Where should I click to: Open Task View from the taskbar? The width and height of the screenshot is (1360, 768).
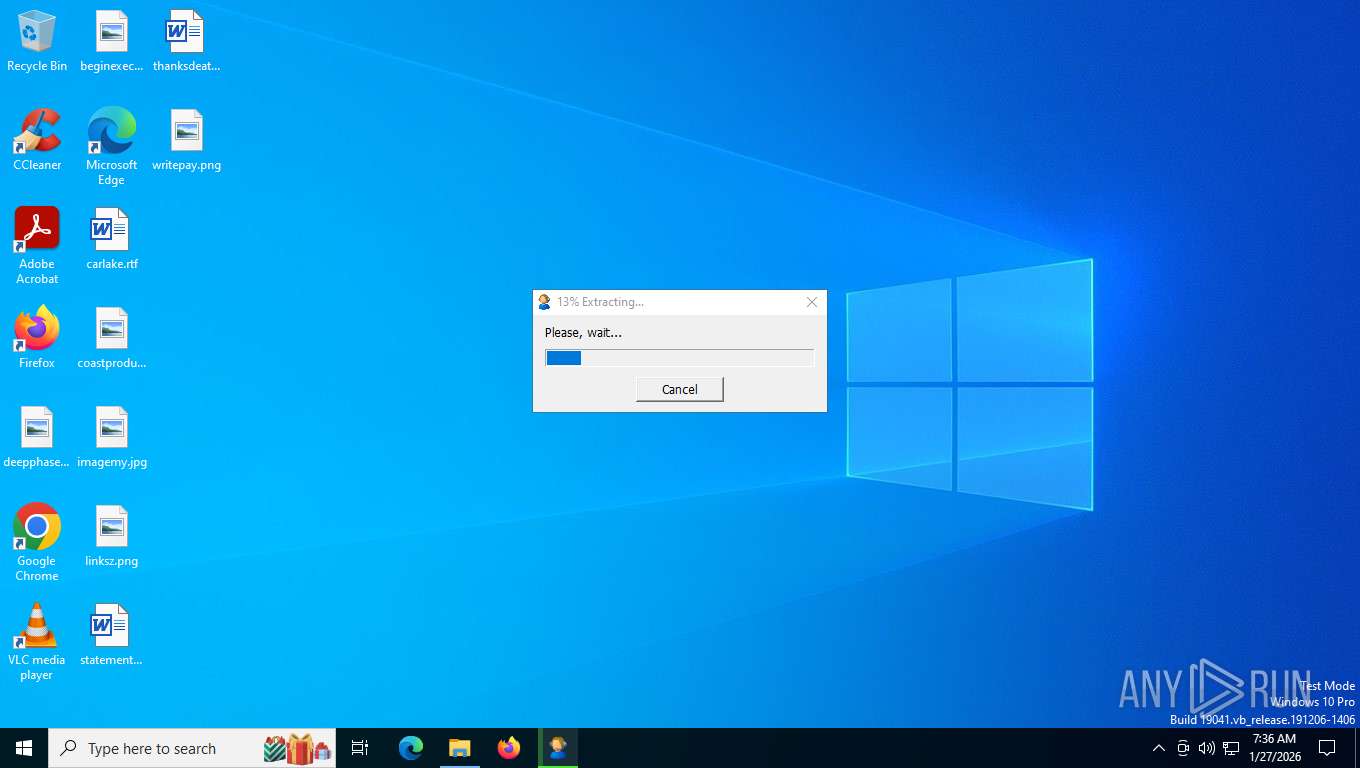[x=360, y=748]
